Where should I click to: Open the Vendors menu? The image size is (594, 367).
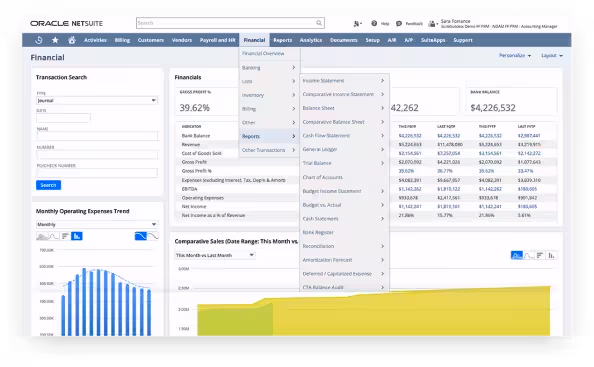click(x=182, y=40)
